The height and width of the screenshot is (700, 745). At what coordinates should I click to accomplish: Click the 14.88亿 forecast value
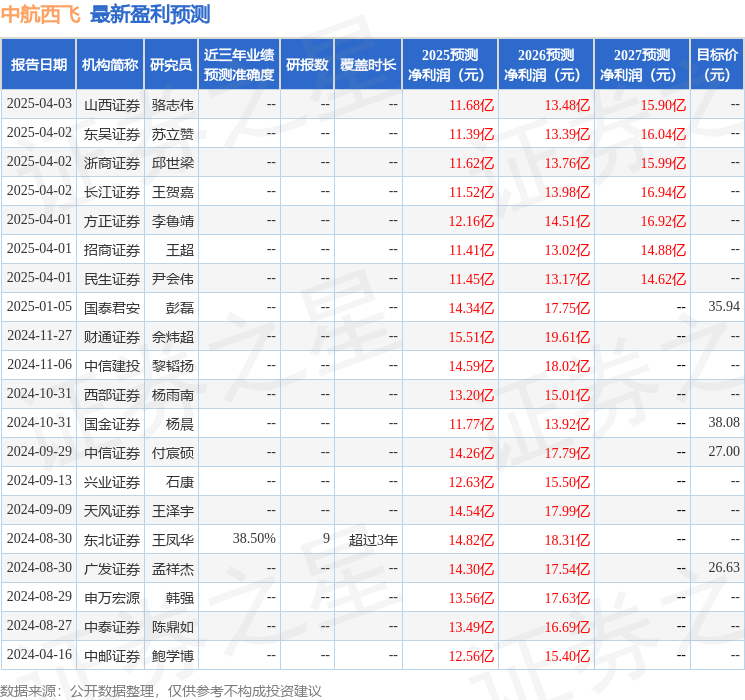tap(663, 250)
